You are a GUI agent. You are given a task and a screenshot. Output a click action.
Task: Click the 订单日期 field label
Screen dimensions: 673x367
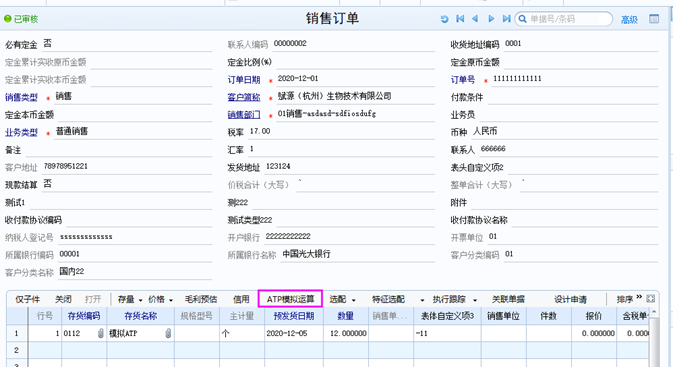[244, 80]
